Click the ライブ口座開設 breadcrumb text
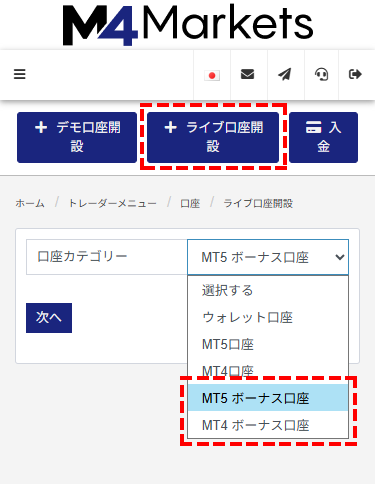Viewport: 375px width, 484px height. point(258,203)
